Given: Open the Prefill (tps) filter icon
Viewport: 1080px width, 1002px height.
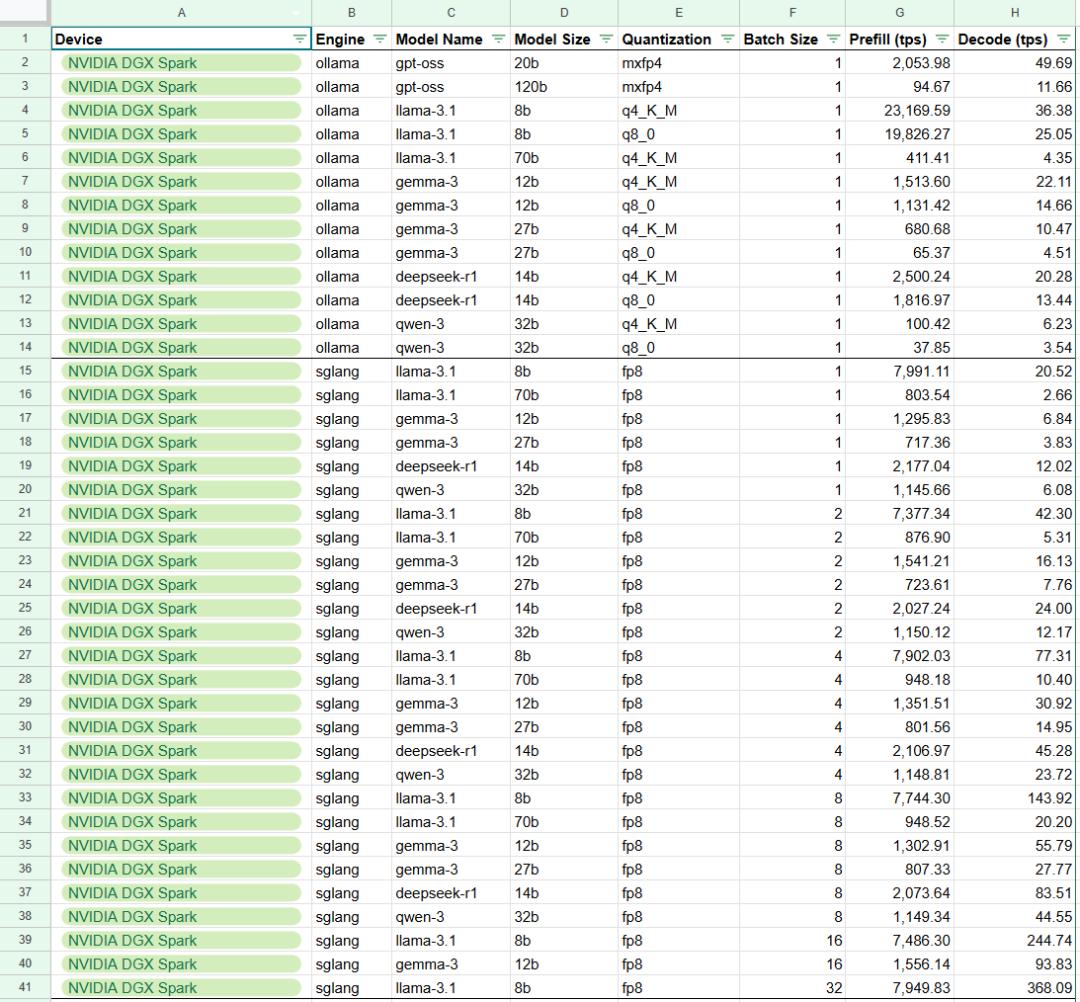Looking at the screenshot, I should click(941, 40).
